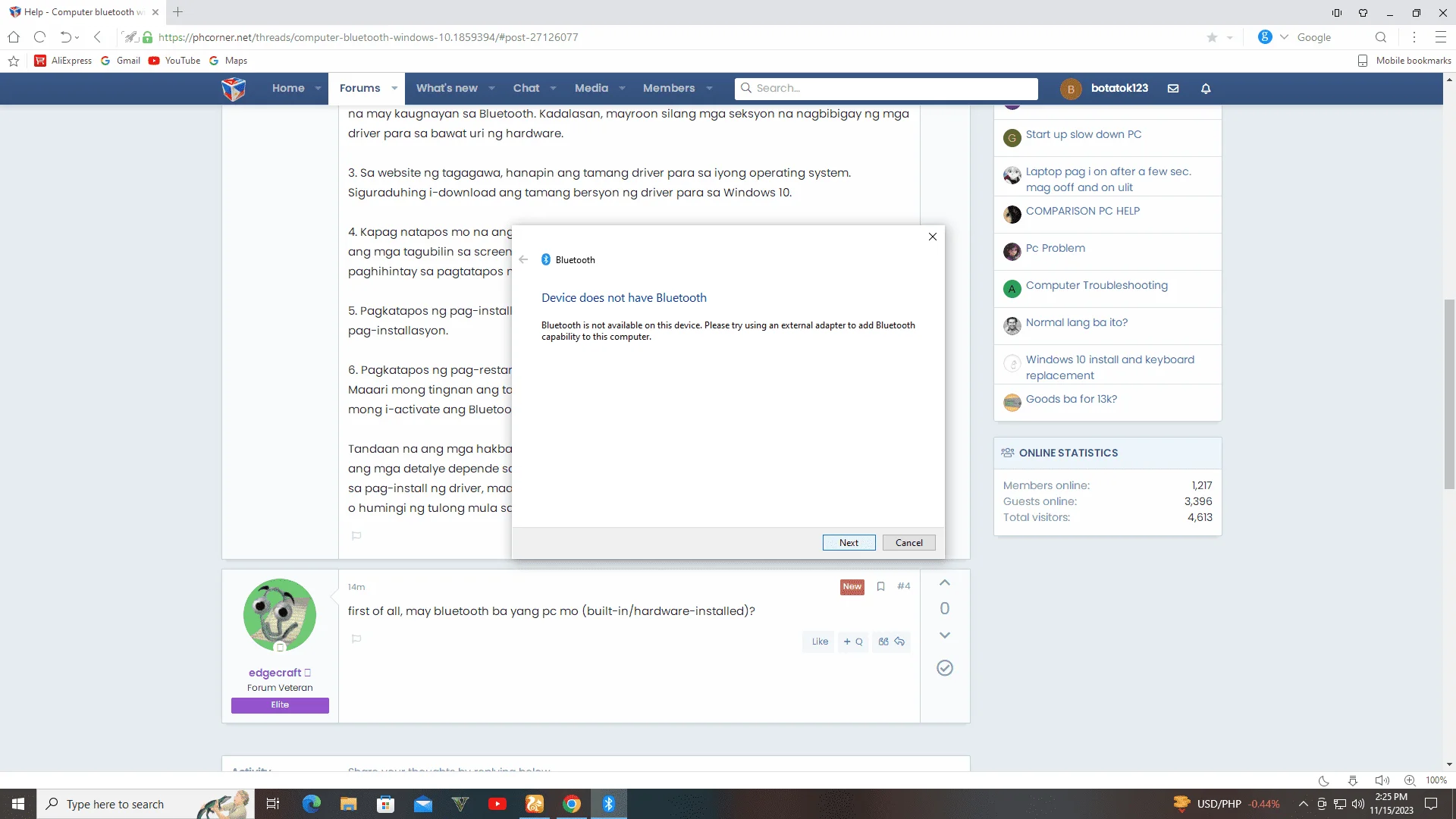Click the Windows taskbar search box

pos(146,804)
